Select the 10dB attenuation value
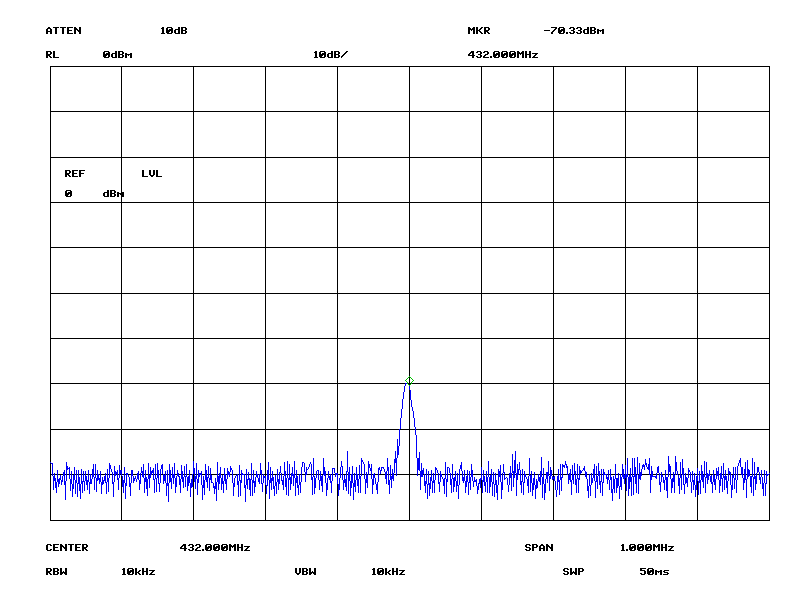Screen dimensions: 800x600 coord(173,31)
